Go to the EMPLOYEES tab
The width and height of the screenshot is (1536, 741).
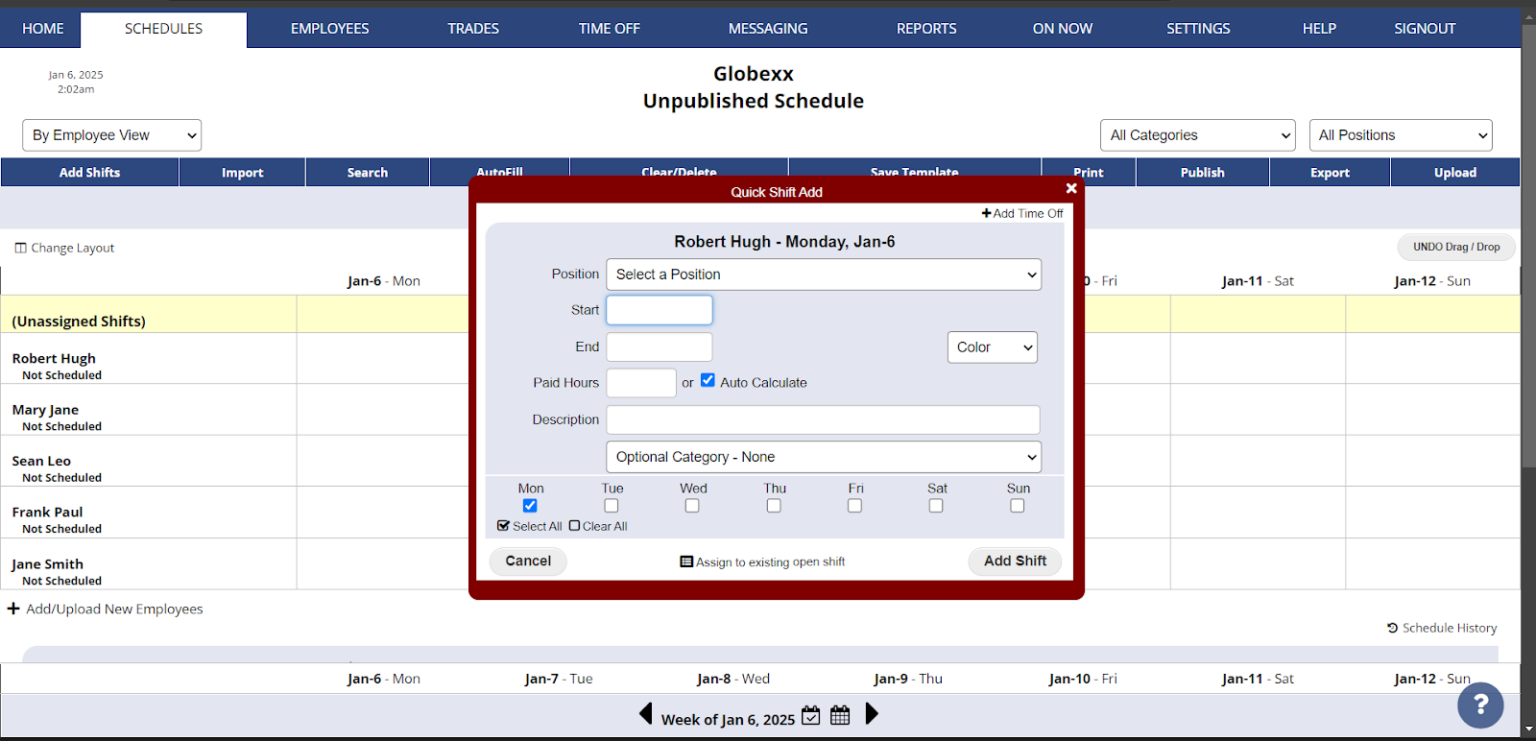(x=330, y=28)
